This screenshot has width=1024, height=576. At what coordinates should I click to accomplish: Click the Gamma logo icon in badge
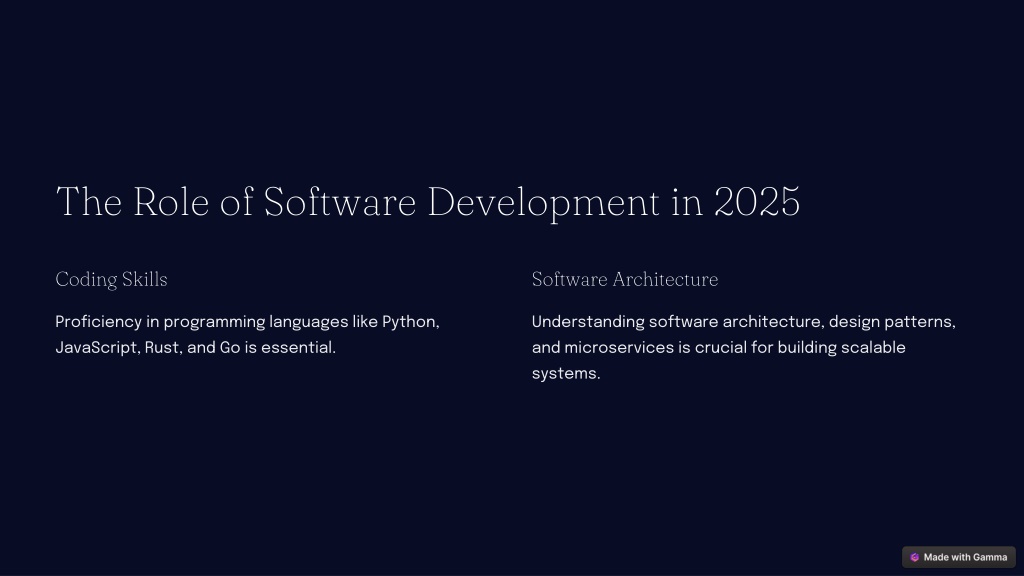pyautogui.click(x=914, y=557)
